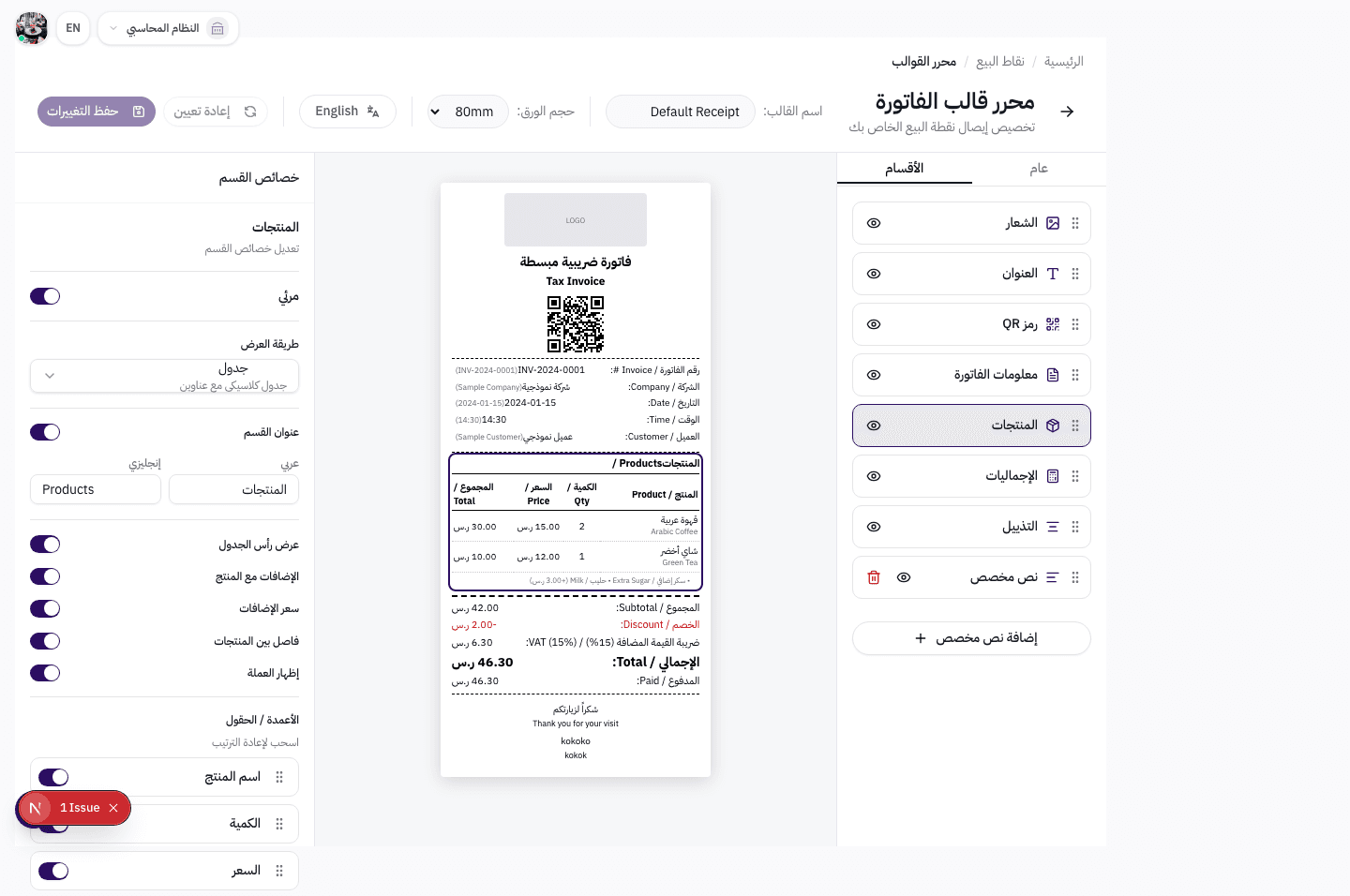The image size is (1350, 896).
Task: Open the 80mm paper size dropdown
Action: tap(467, 112)
